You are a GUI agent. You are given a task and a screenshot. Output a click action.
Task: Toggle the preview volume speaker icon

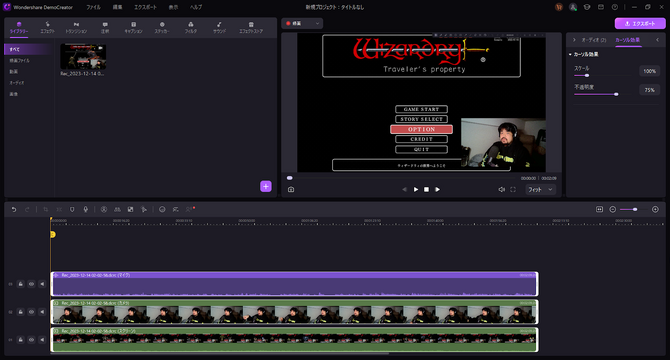(x=502, y=189)
